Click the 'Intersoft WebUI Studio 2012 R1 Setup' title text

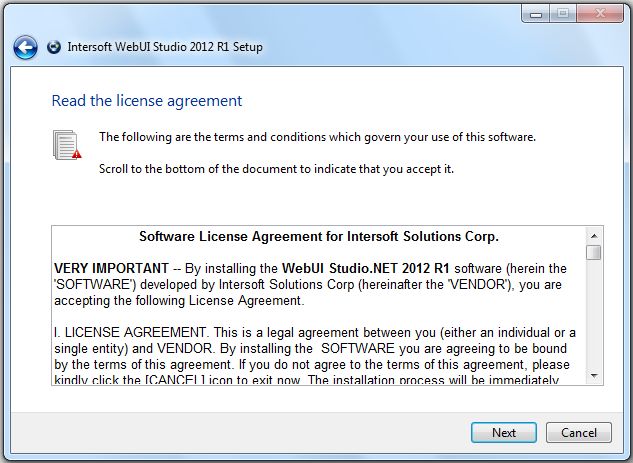click(x=165, y=47)
